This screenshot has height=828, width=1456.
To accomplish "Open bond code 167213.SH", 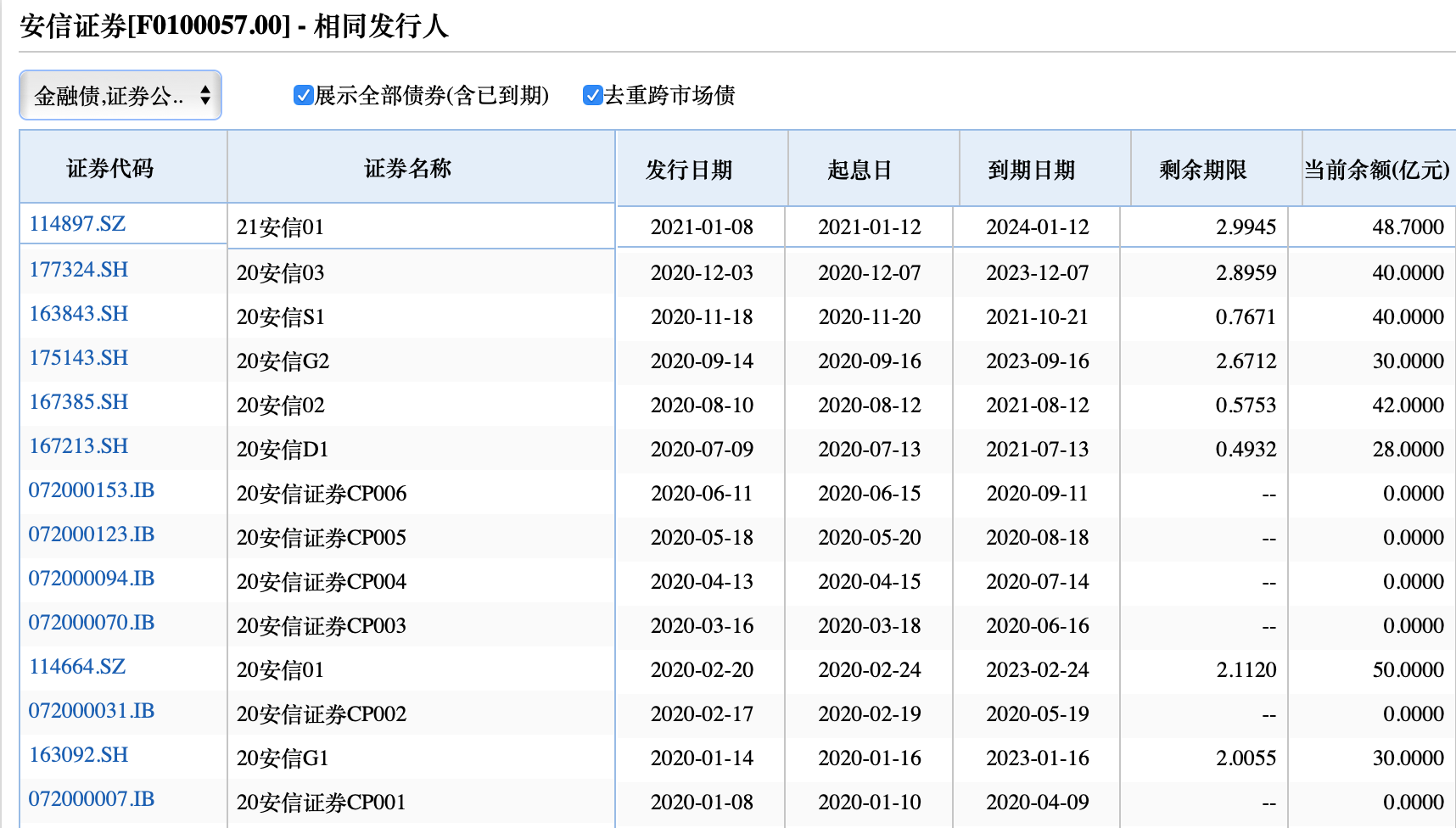I will tap(79, 446).
